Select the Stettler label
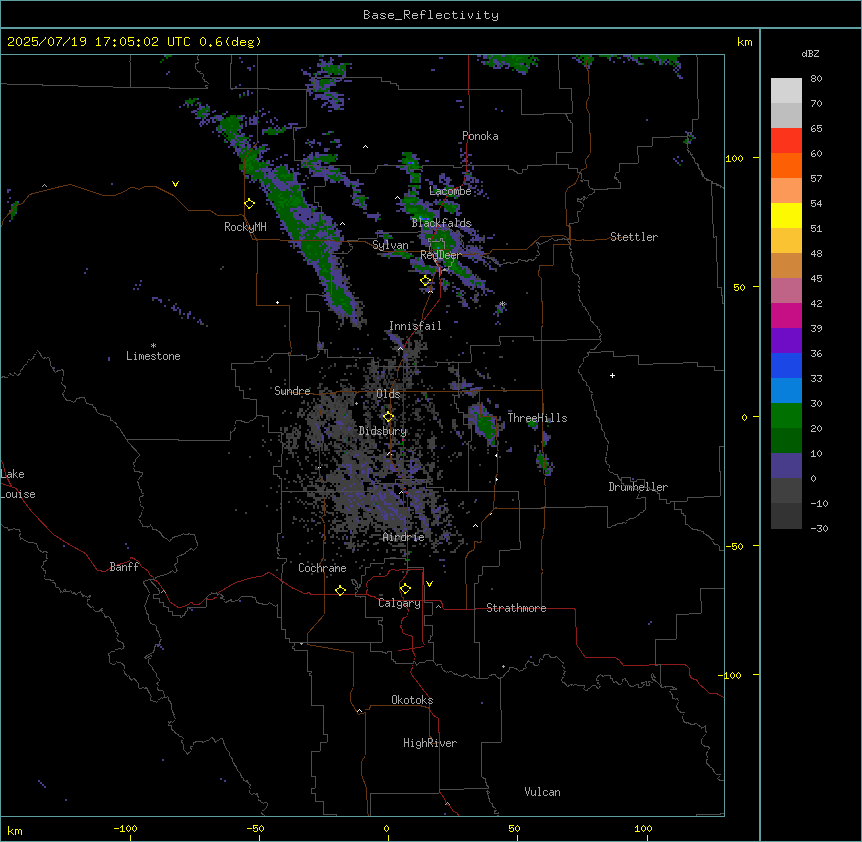The width and height of the screenshot is (862, 842). point(634,237)
